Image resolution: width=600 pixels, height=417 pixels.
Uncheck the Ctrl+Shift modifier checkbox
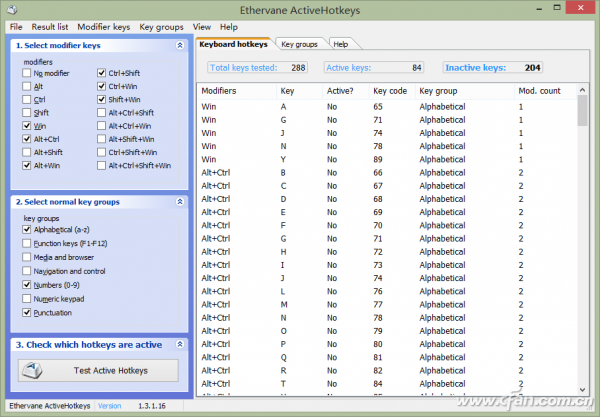point(102,74)
